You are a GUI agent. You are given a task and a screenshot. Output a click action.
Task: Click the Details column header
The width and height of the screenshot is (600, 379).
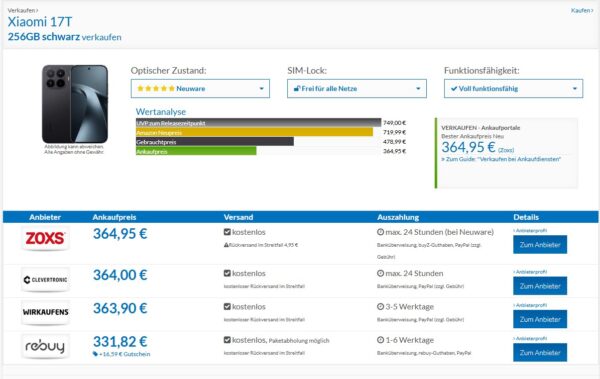pyautogui.click(x=526, y=217)
